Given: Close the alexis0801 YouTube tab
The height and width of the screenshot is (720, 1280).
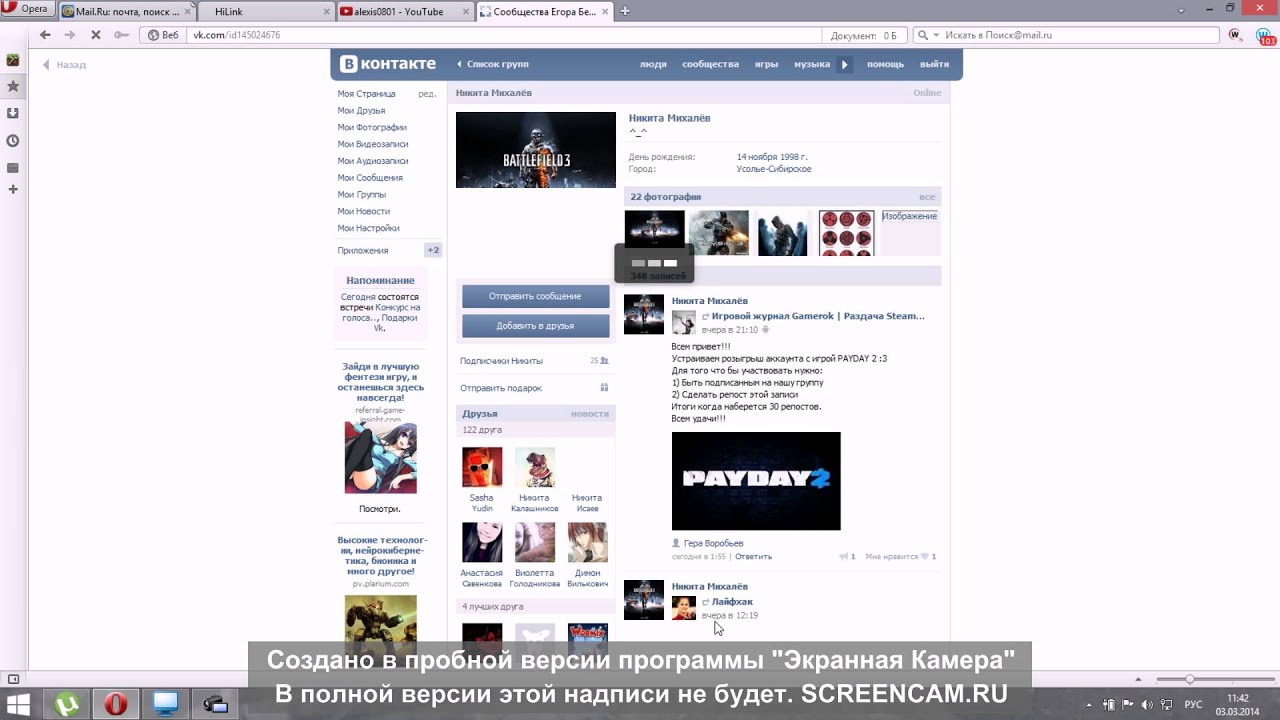Looking at the screenshot, I should click(465, 11).
